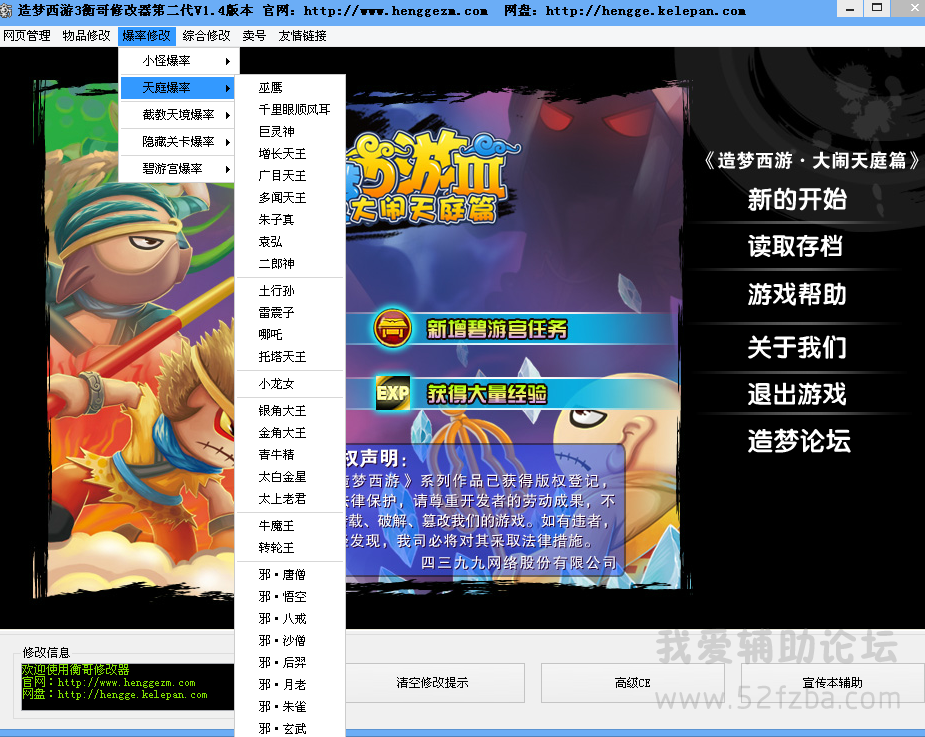The height and width of the screenshot is (737, 925).
Task: Select 二郎神 menu entry
Action: 290,264
